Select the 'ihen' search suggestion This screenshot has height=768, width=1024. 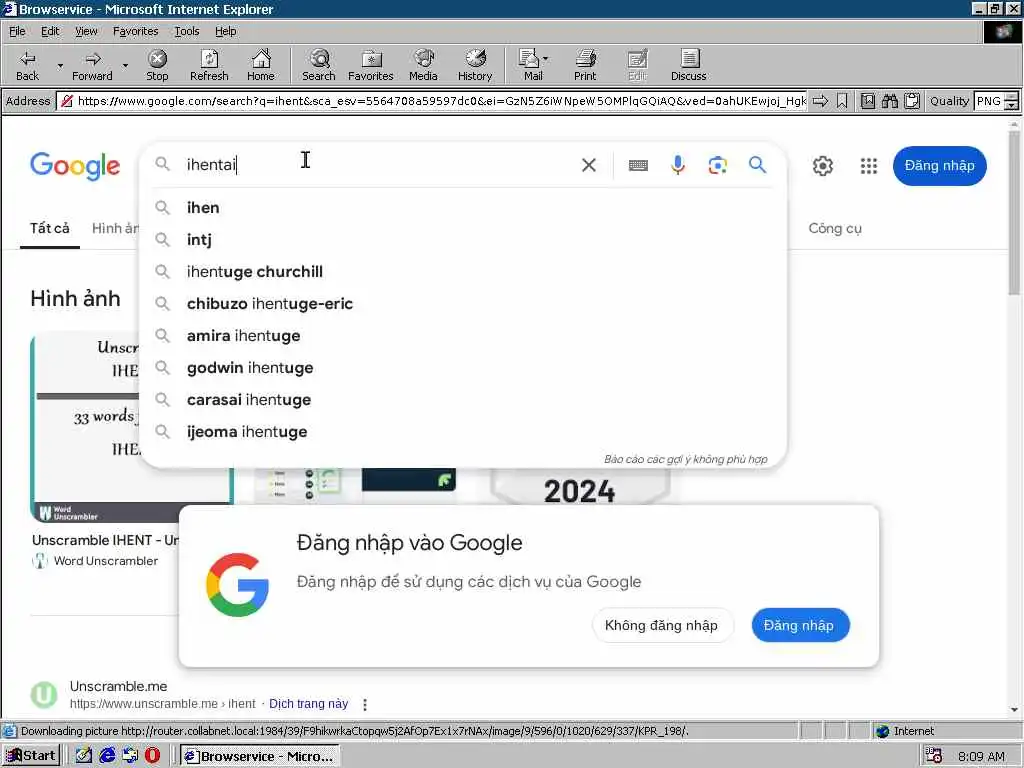(462, 208)
